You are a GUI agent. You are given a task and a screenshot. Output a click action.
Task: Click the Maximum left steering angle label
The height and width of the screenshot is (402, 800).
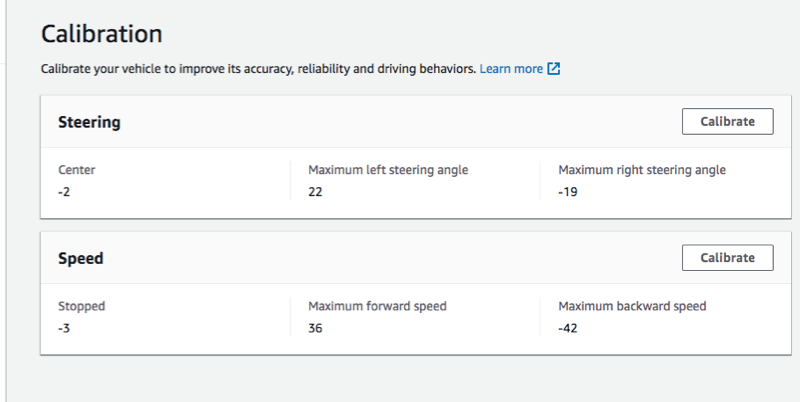pos(388,170)
